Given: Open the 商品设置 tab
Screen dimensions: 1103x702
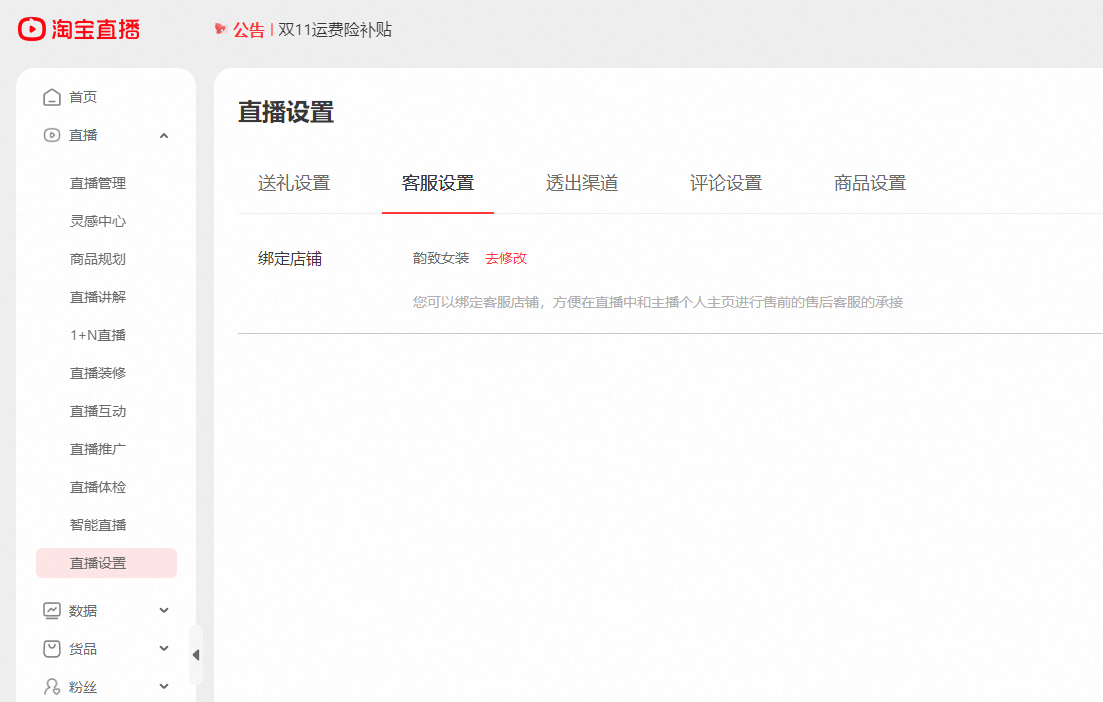Looking at the screenshot, I should coord(870,184).
